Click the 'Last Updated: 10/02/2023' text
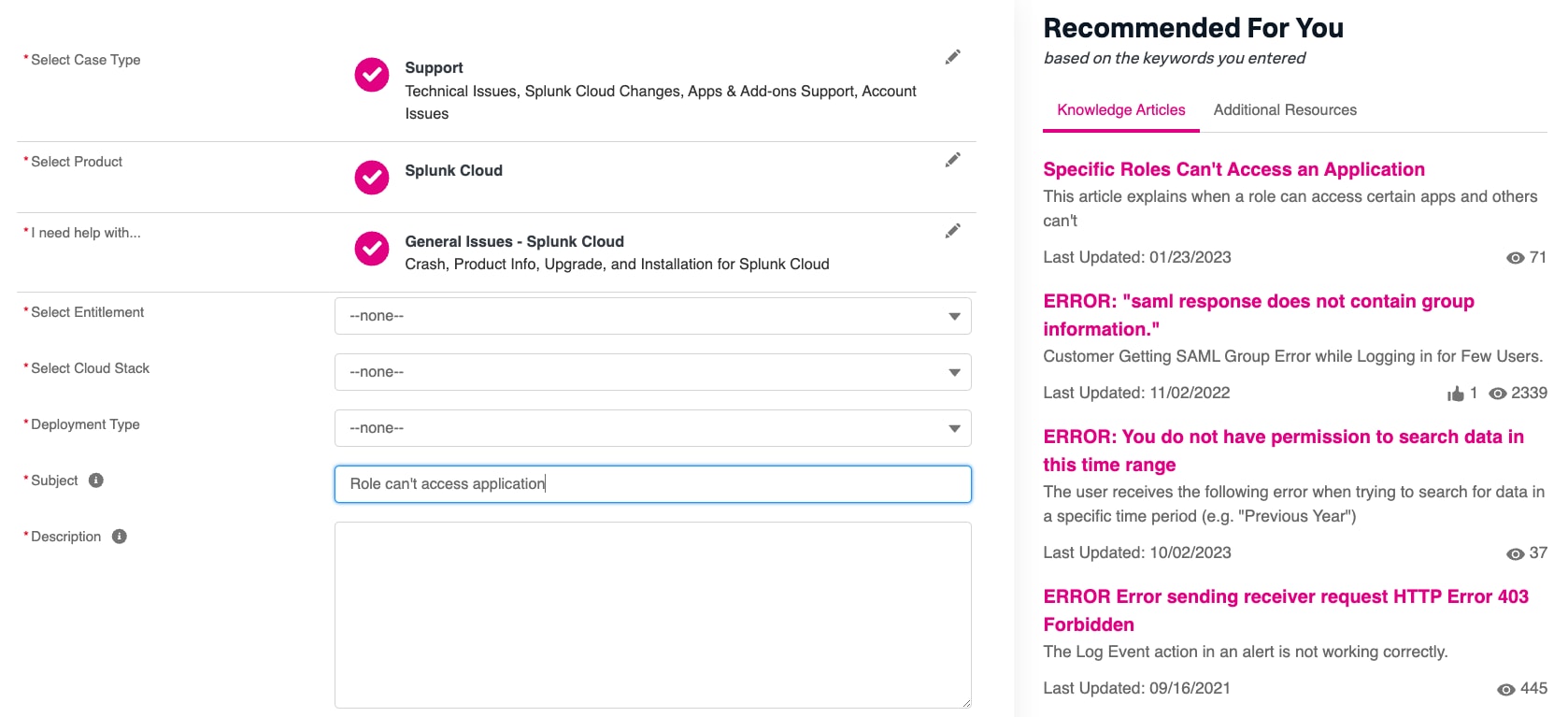This screenshot has height=717, width=1568. click(1137, 552)
